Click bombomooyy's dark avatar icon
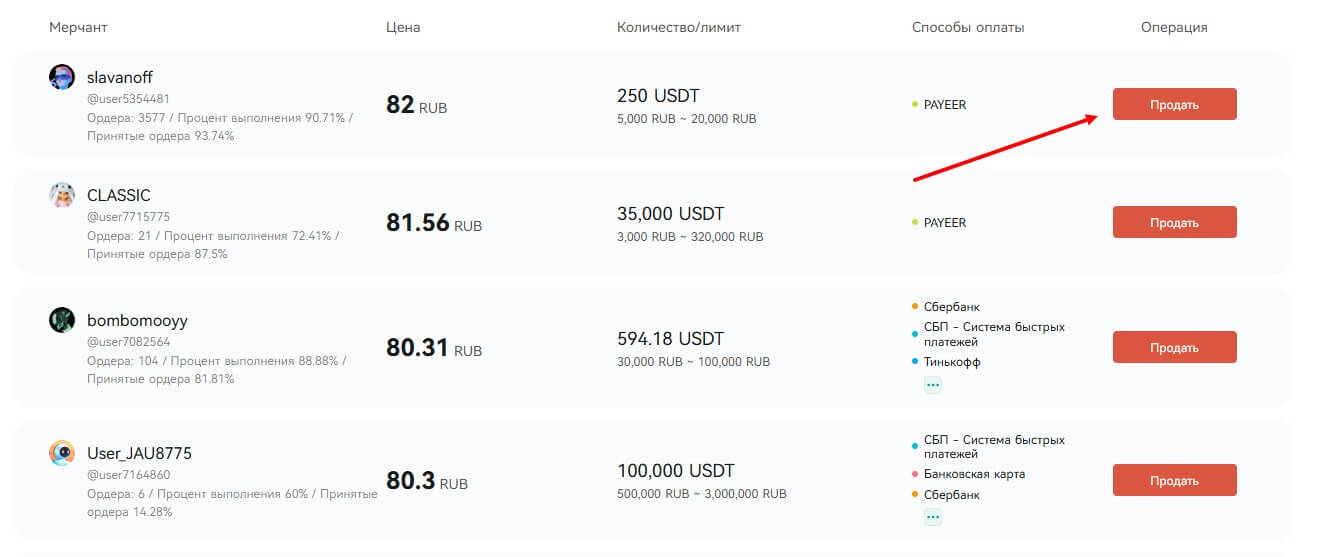This screenshot has width=1322, height=557. tap(62, 320)
